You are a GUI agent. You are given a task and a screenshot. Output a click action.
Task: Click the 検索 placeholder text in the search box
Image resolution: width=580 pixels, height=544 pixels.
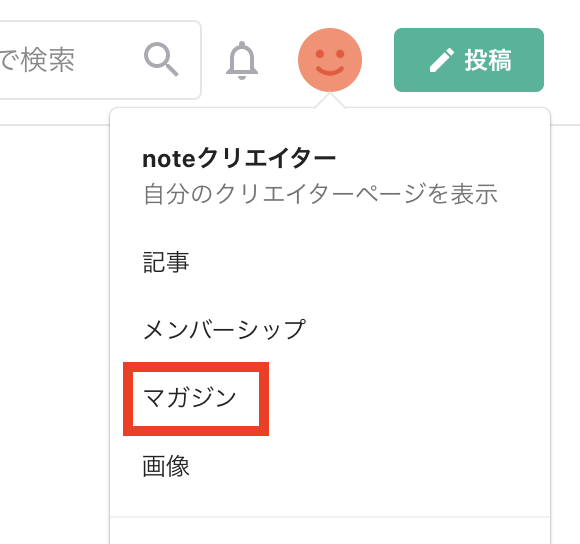[48, 60]
